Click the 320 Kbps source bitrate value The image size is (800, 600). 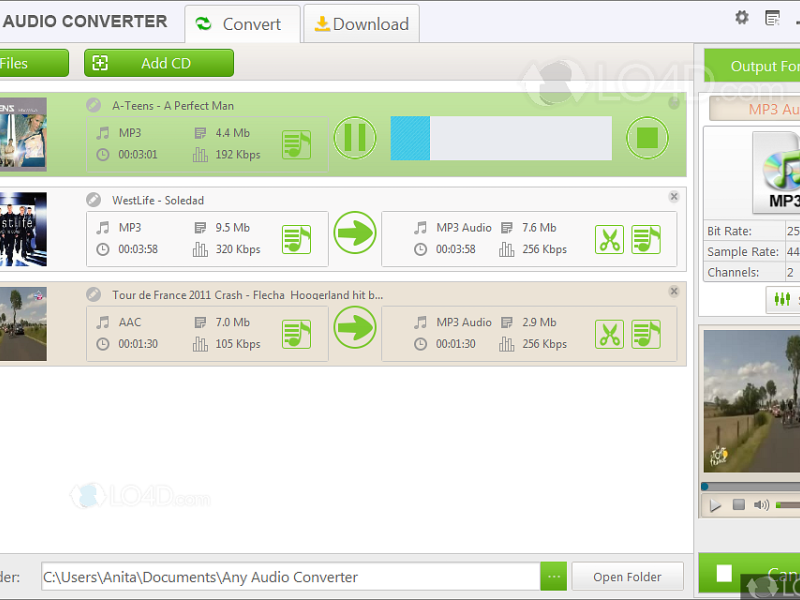coord(238,249)
